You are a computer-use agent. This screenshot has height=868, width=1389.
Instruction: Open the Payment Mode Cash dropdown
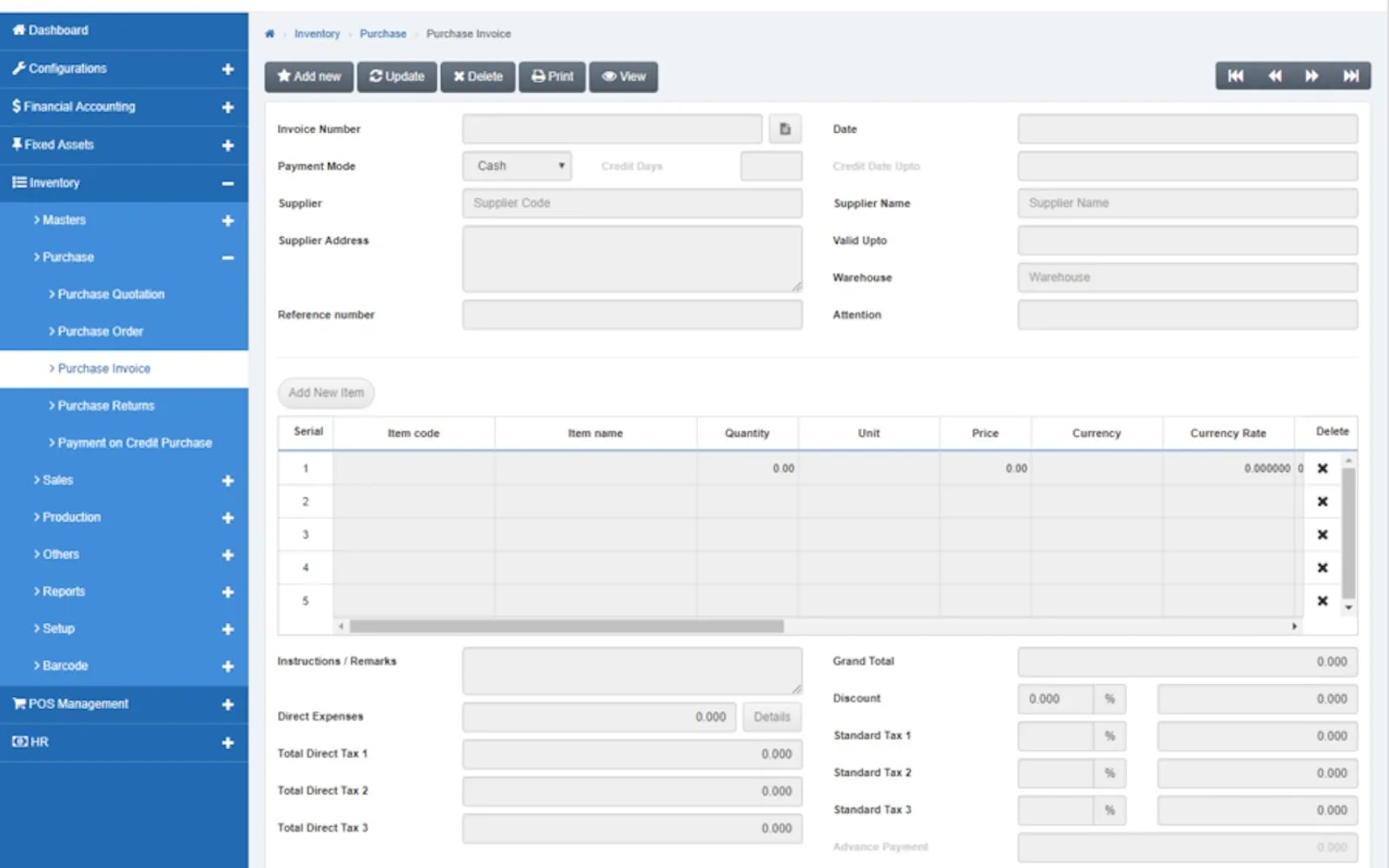(x=517, y=166)
